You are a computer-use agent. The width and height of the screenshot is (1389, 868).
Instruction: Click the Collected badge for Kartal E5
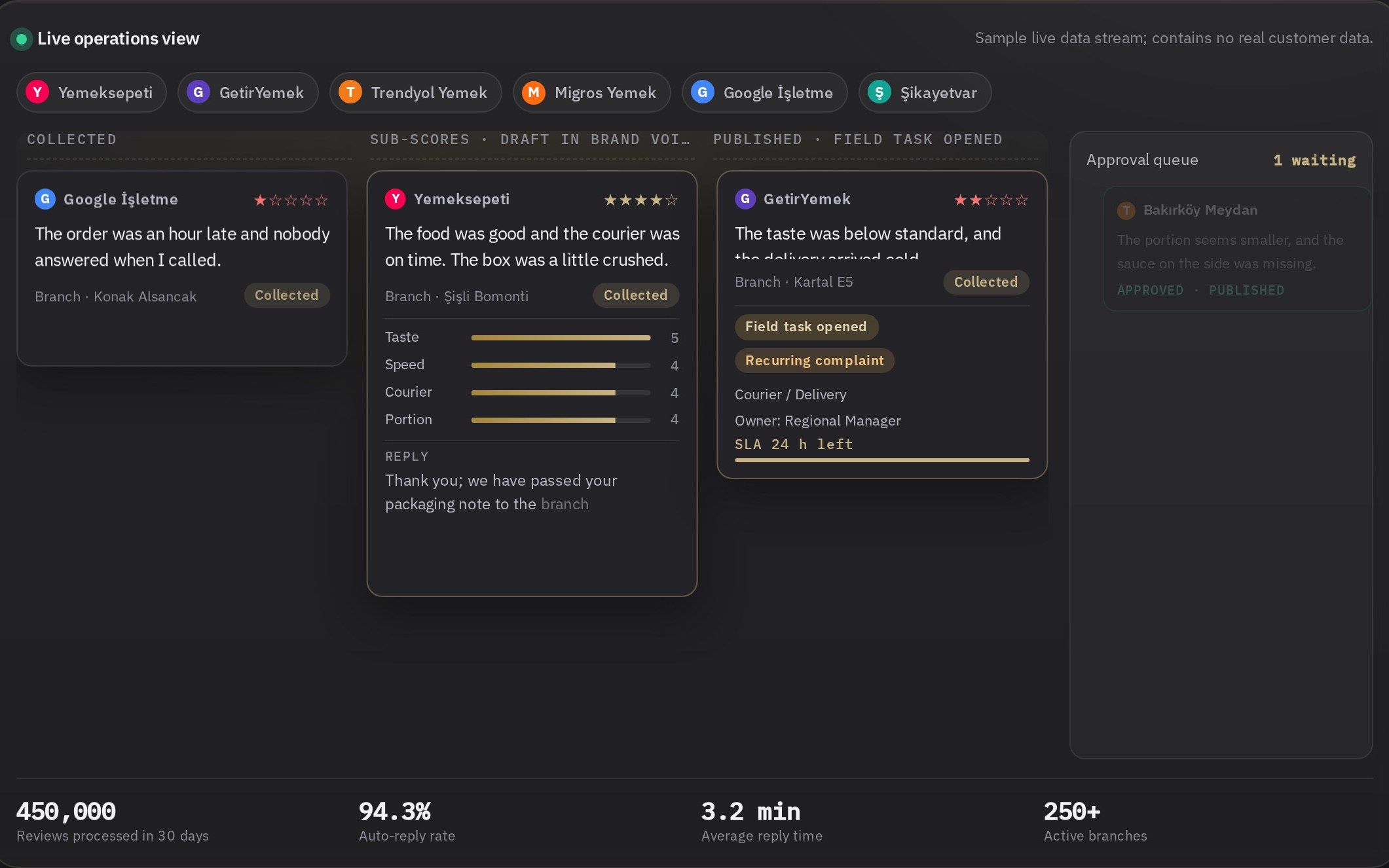point(986,282)
